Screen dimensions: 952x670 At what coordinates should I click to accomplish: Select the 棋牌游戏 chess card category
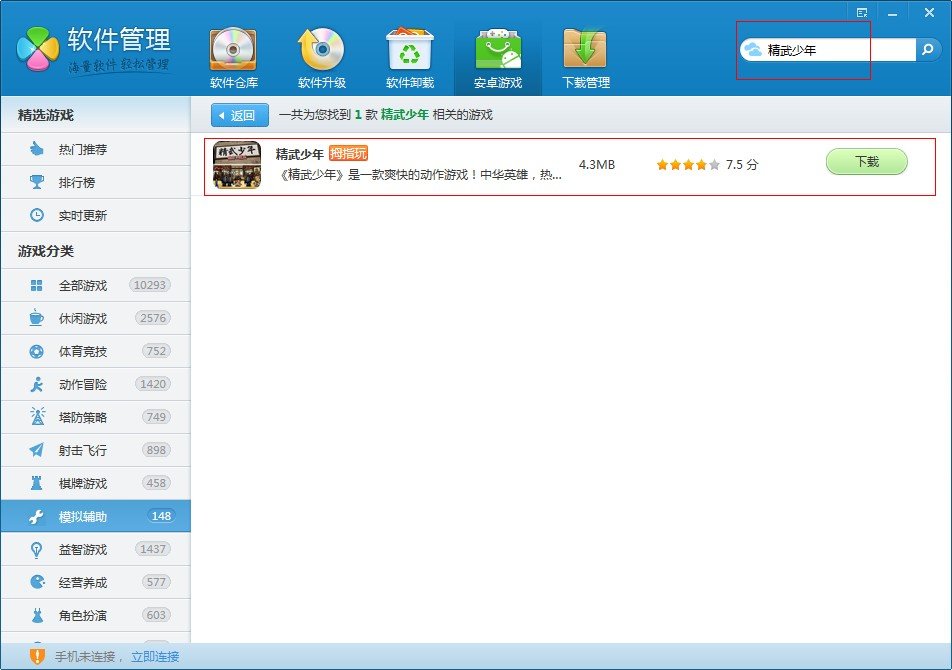click(83, 483)
